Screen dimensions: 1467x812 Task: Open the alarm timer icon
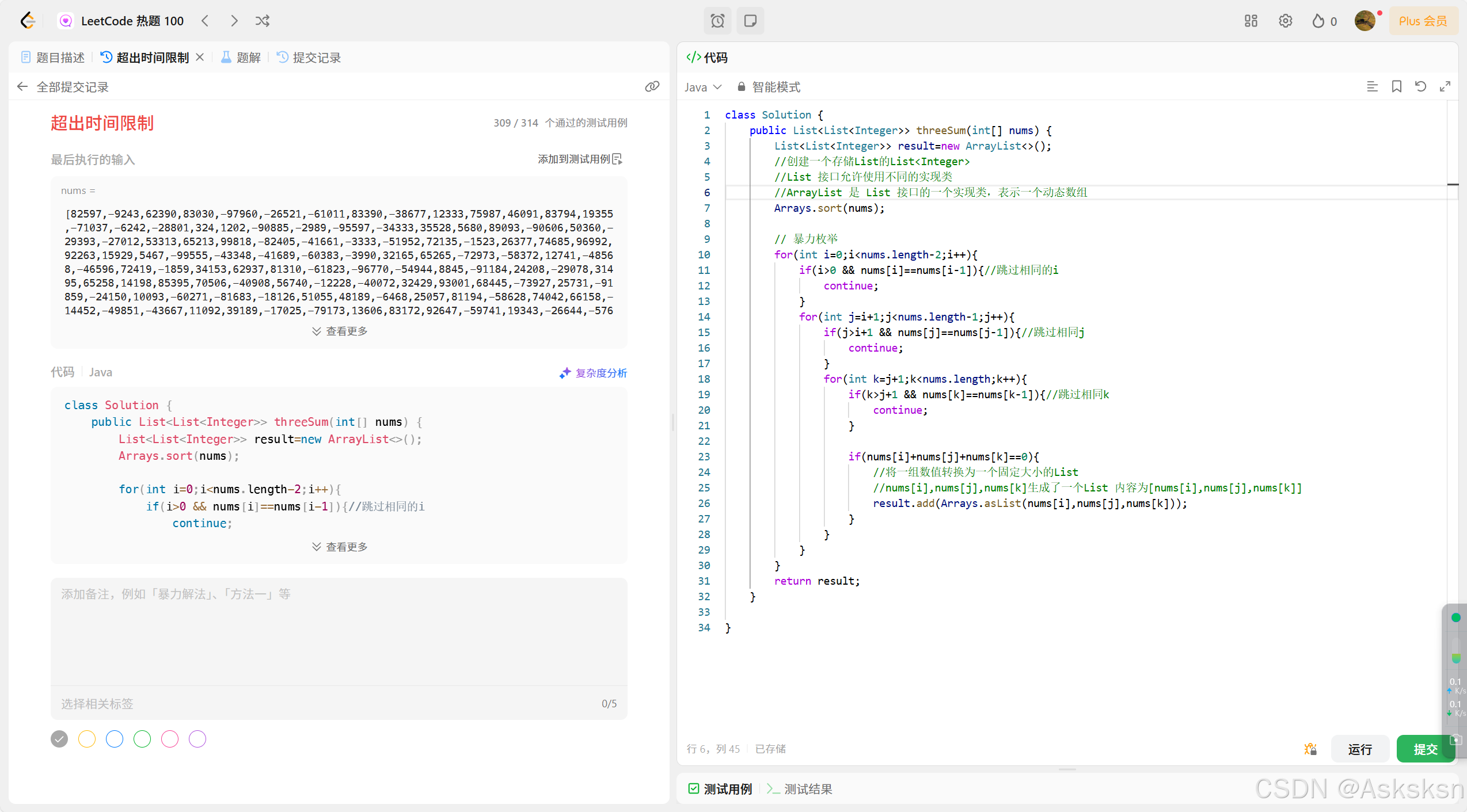tap(717, 21)
